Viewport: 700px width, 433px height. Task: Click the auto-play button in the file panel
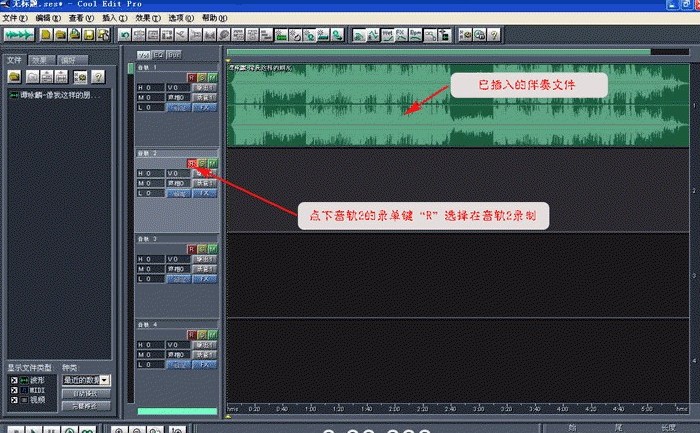[86, 394]
